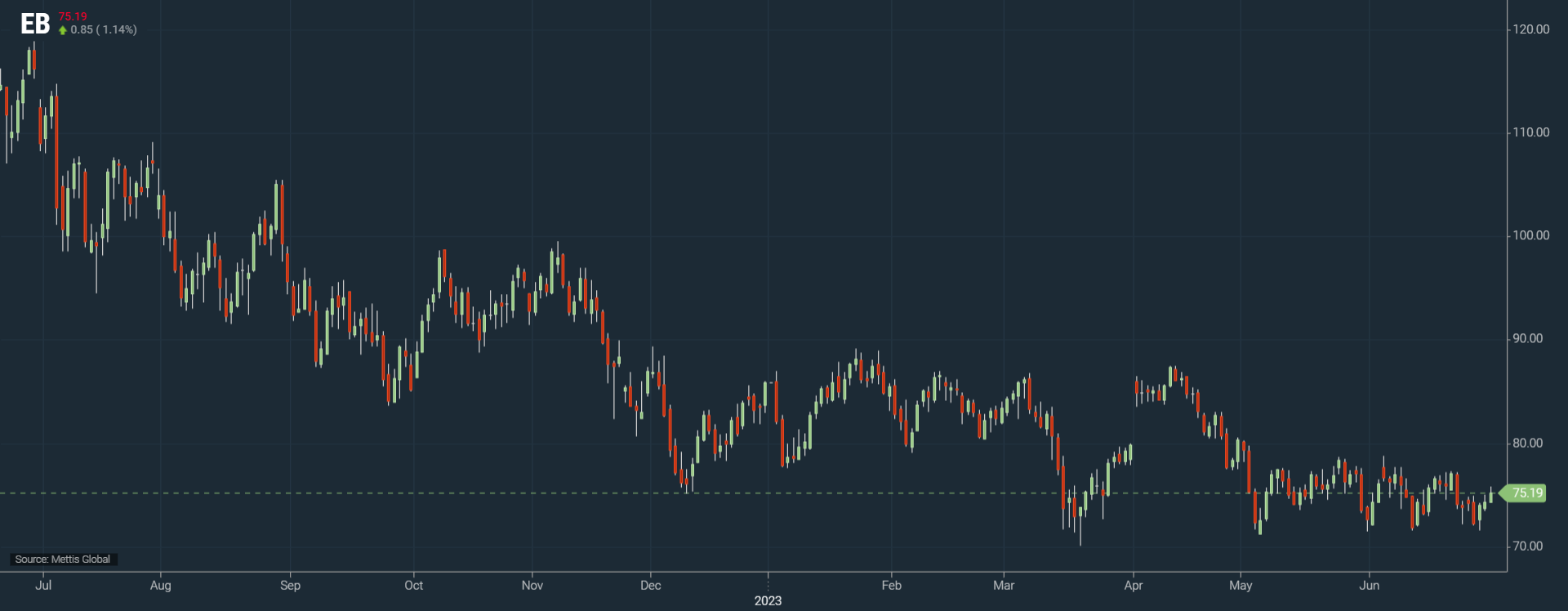
Task: Click the 90.00 price axis label
Action: [1527, 338]
